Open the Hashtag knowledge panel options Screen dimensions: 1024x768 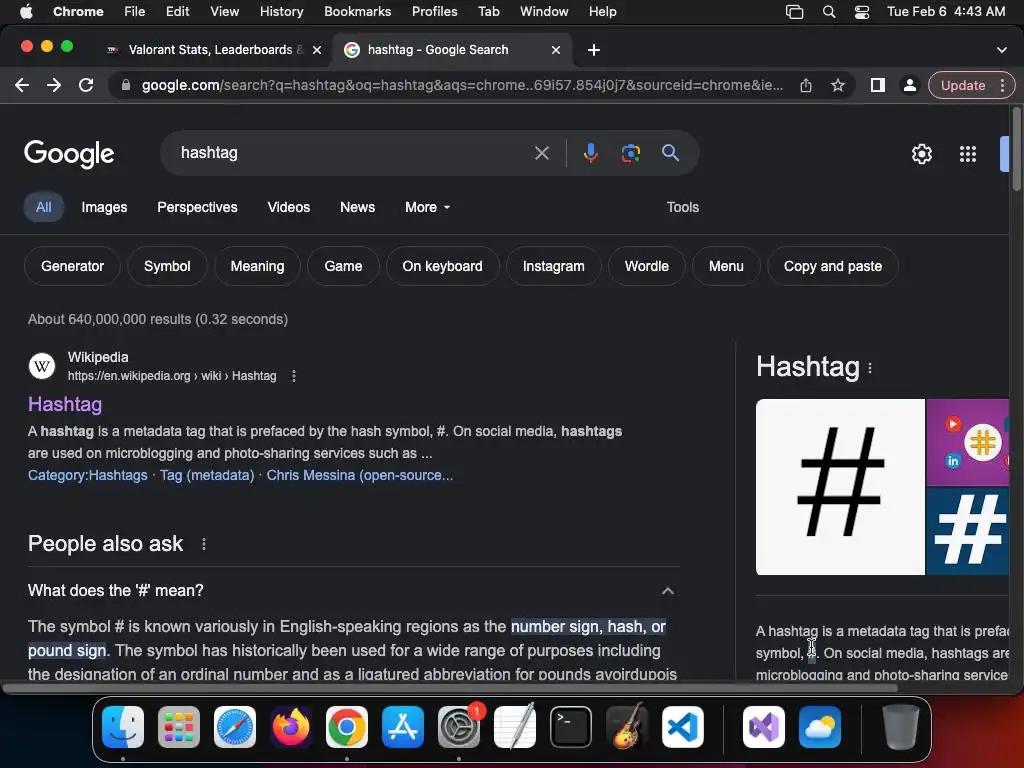(x=870, y=369)
